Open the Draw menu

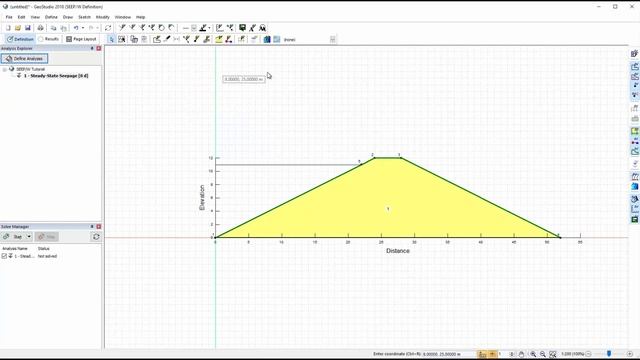pos(68,17)
